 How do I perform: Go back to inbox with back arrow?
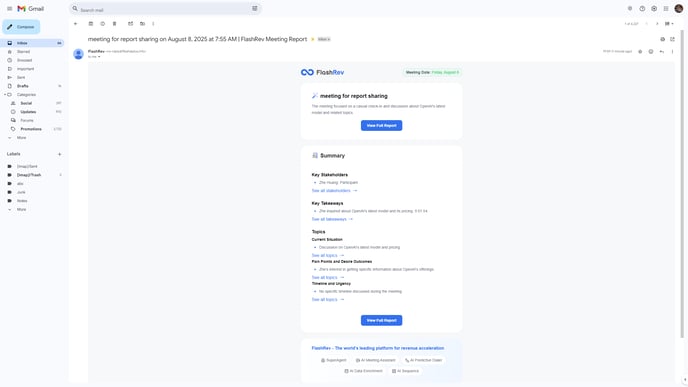(x=75, y=24)
